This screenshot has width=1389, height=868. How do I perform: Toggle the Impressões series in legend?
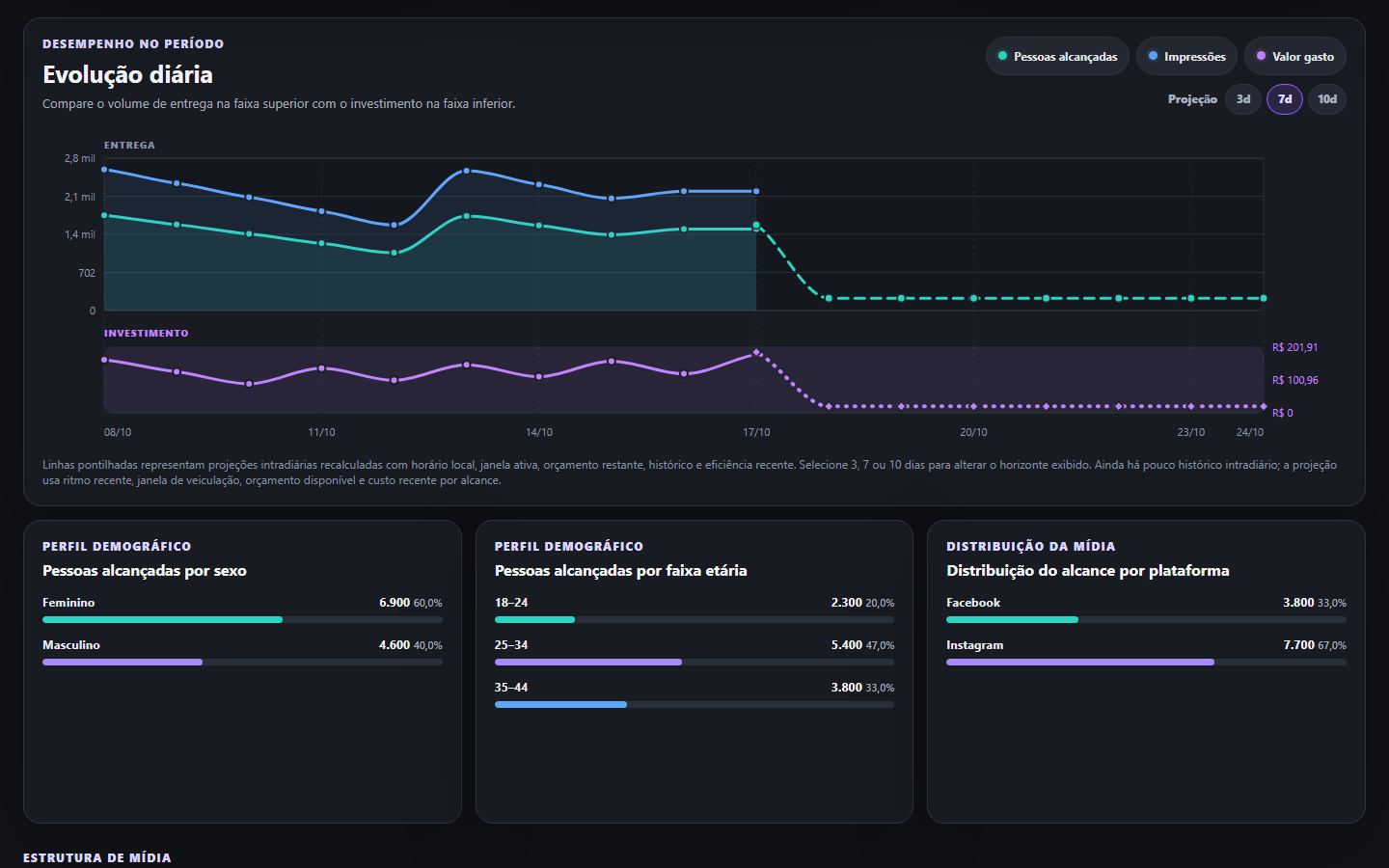(1186, 57)
